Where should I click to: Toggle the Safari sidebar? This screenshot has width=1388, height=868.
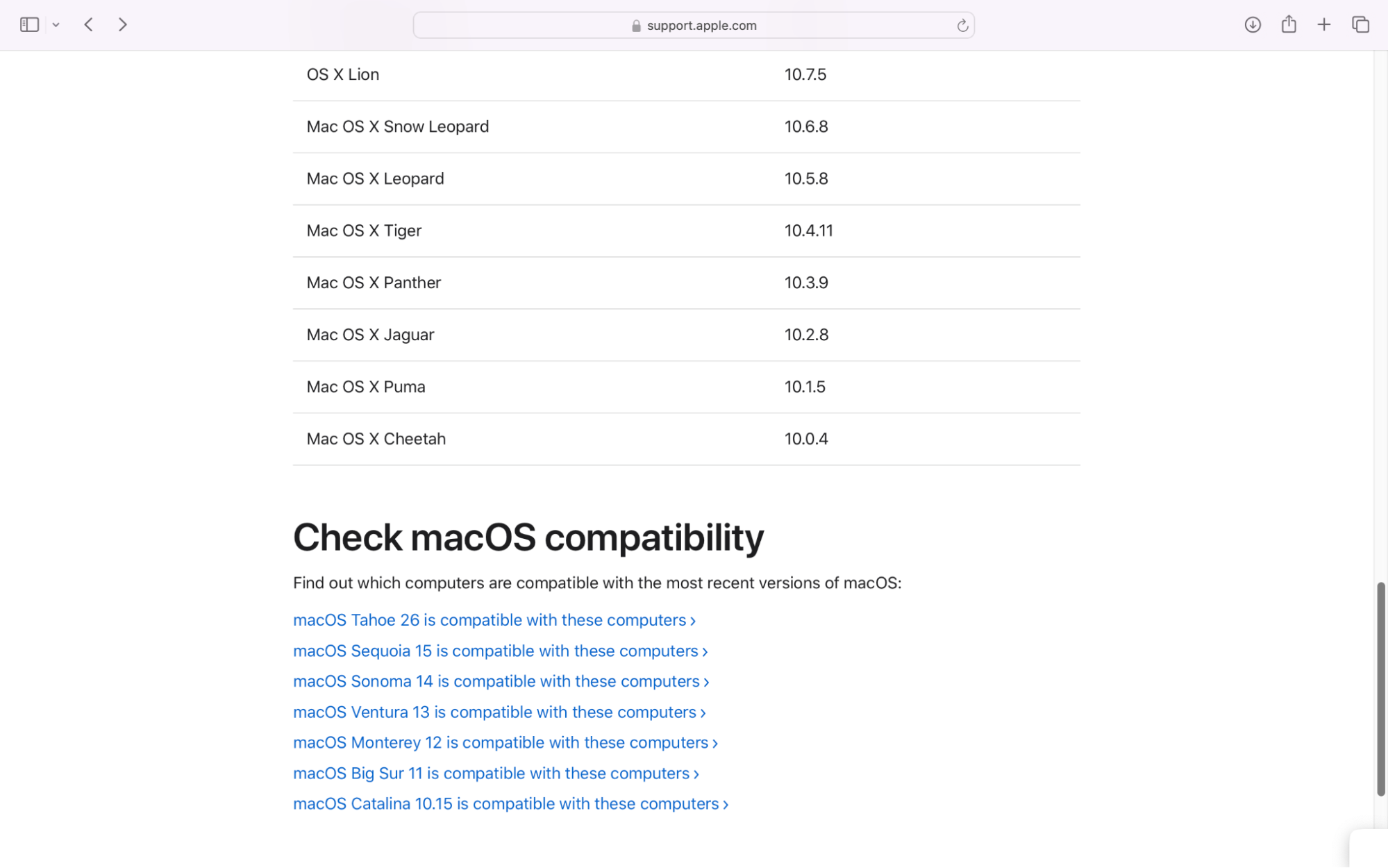(28, 24)
